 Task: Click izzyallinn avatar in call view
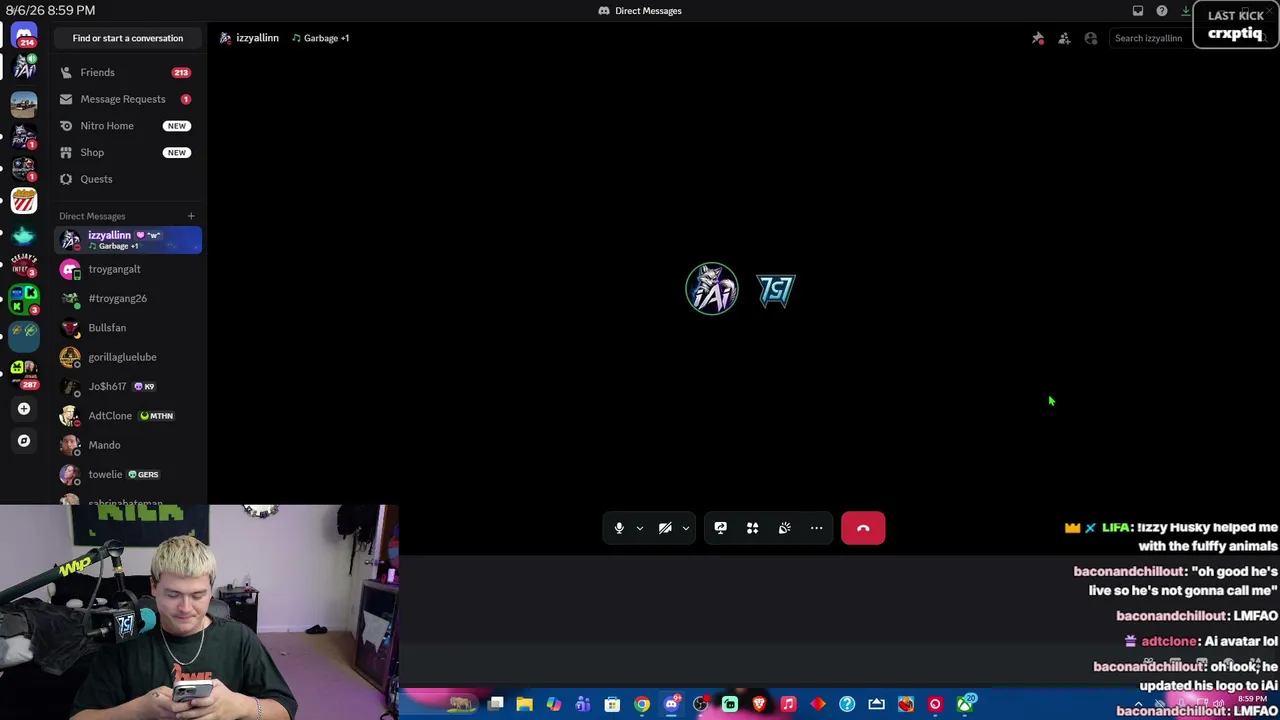click(712, 289)
